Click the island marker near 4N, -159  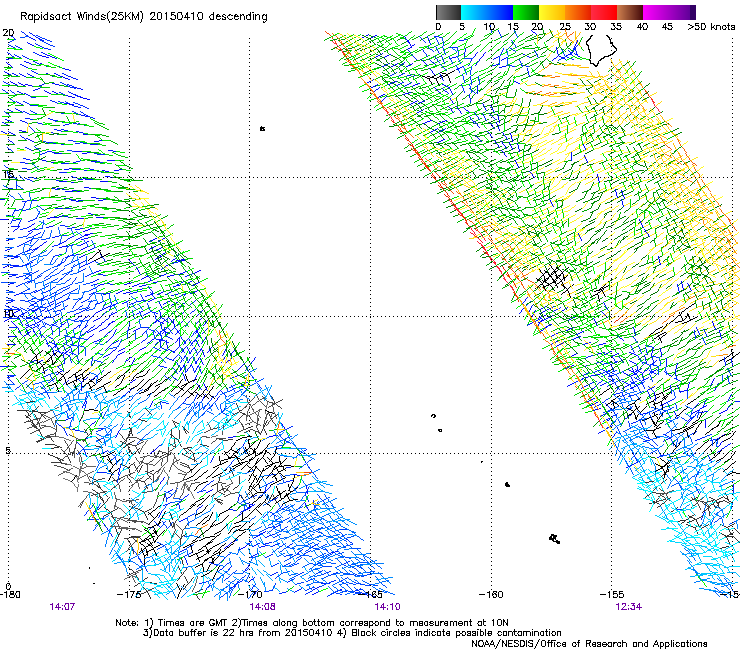point(507,484)
